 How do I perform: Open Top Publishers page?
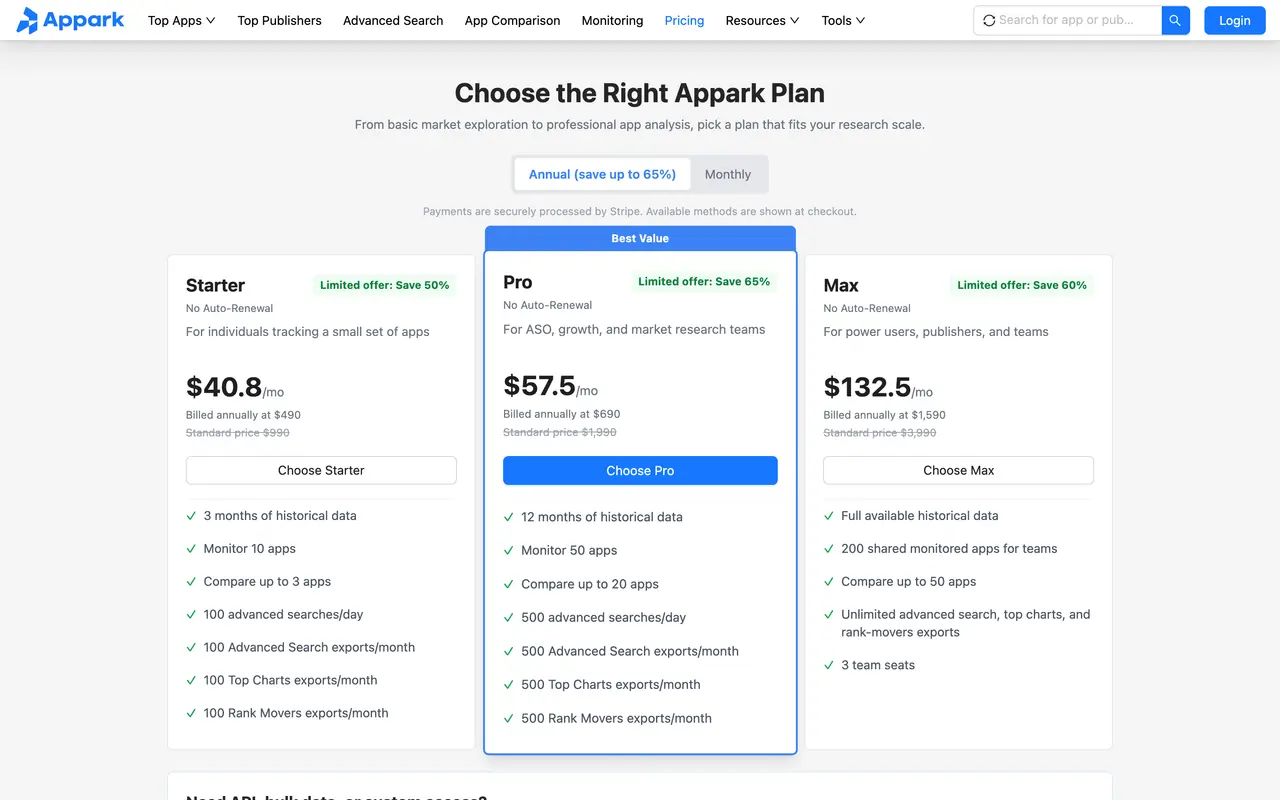[279, 20]
